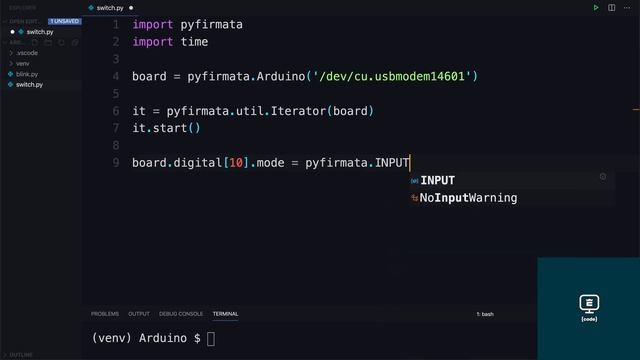The width and height of the screenshot is (640, 360).
Task: Collapse the Open Editors section
Action: tap(23, 21)
